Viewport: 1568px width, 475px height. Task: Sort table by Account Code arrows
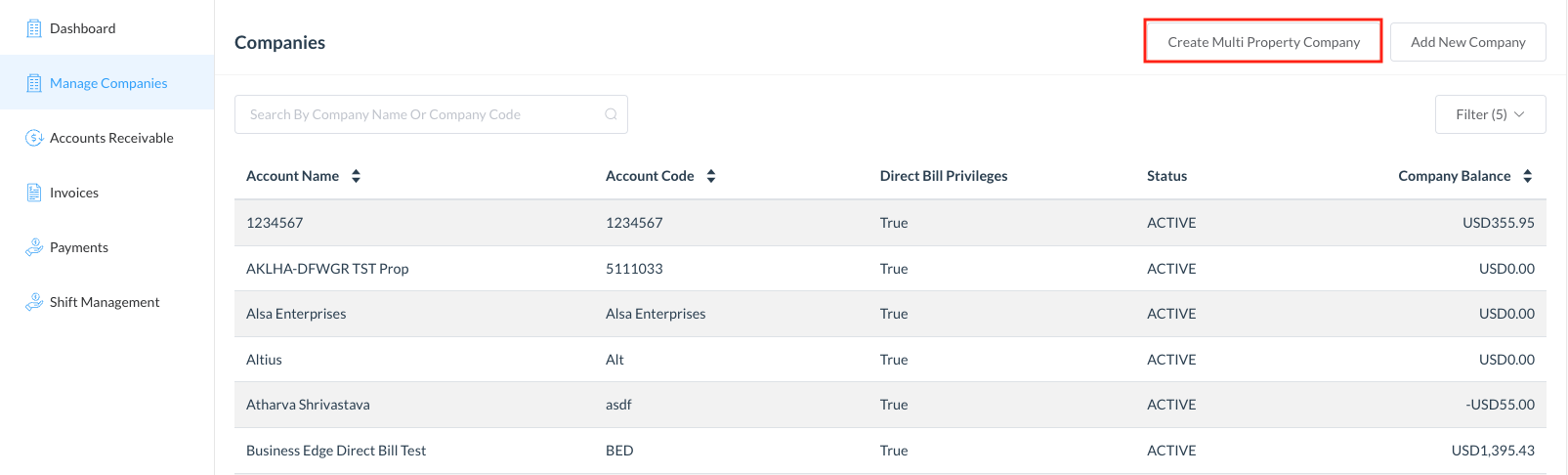point(711,176)
